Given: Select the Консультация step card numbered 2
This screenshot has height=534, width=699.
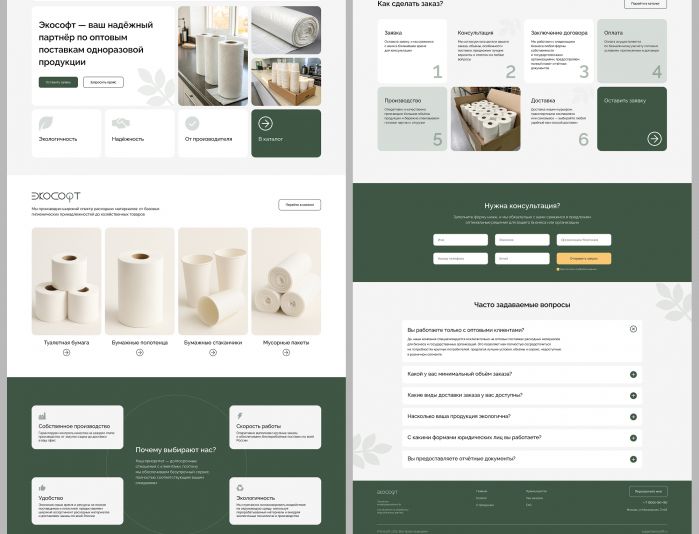Looking at the screenshot, I should (x=485, y=51).
